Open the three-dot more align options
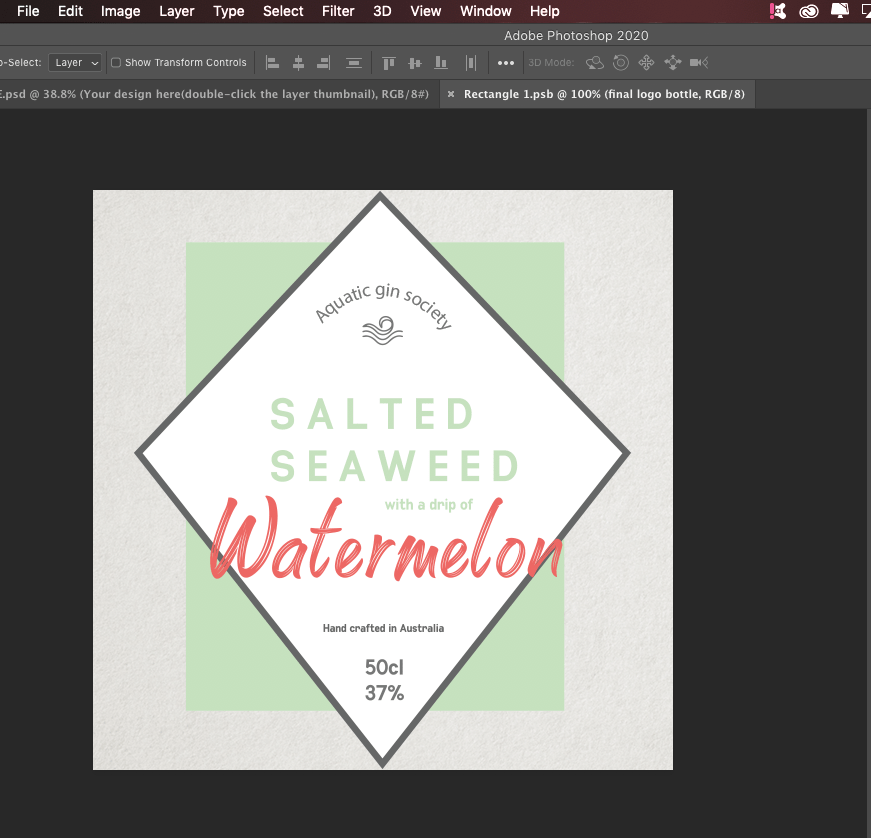Image resolution: width=871 pixels, height=838 pixels. pos(505,62)
